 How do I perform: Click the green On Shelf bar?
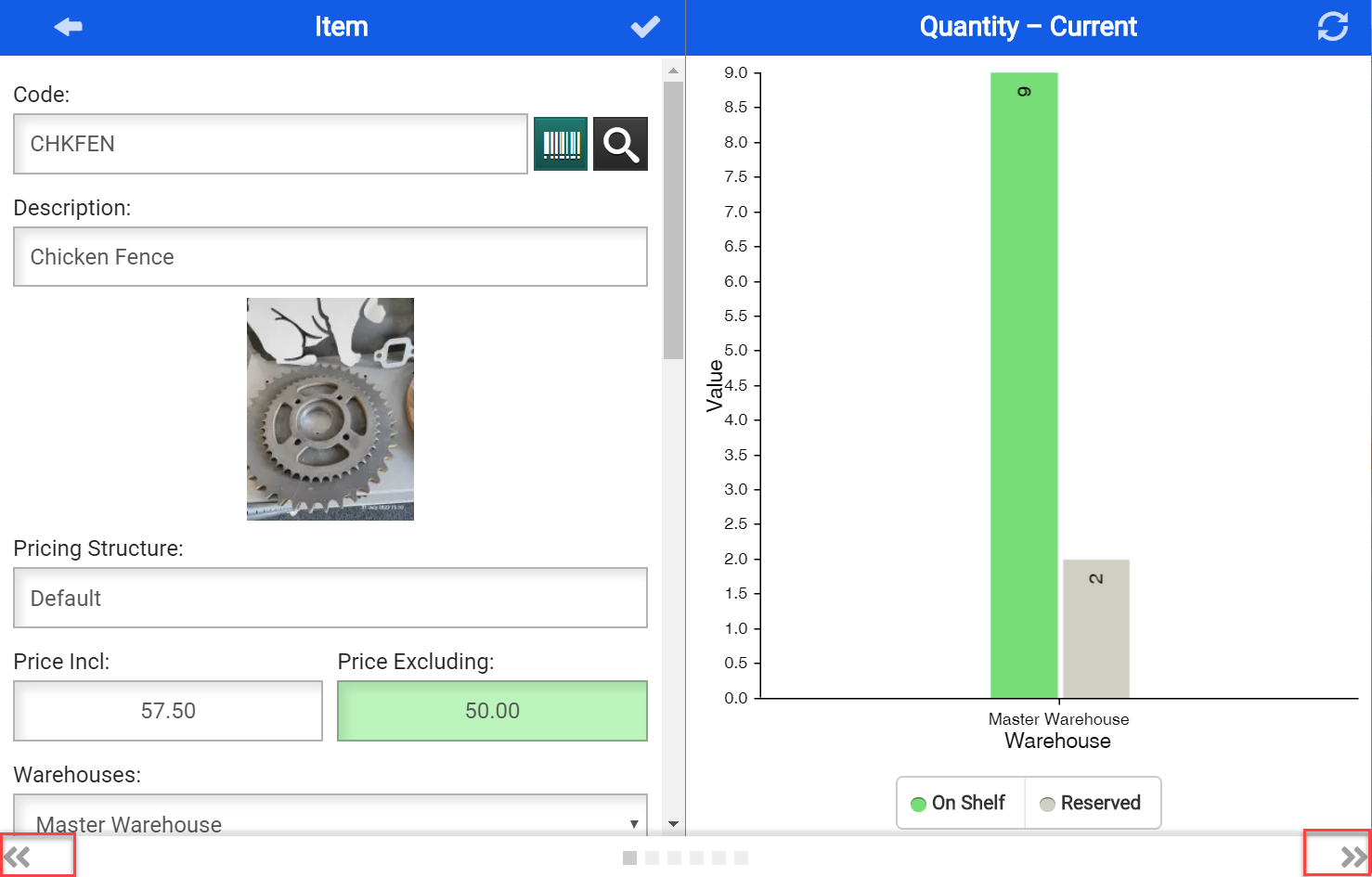[x=1024, y=385]
